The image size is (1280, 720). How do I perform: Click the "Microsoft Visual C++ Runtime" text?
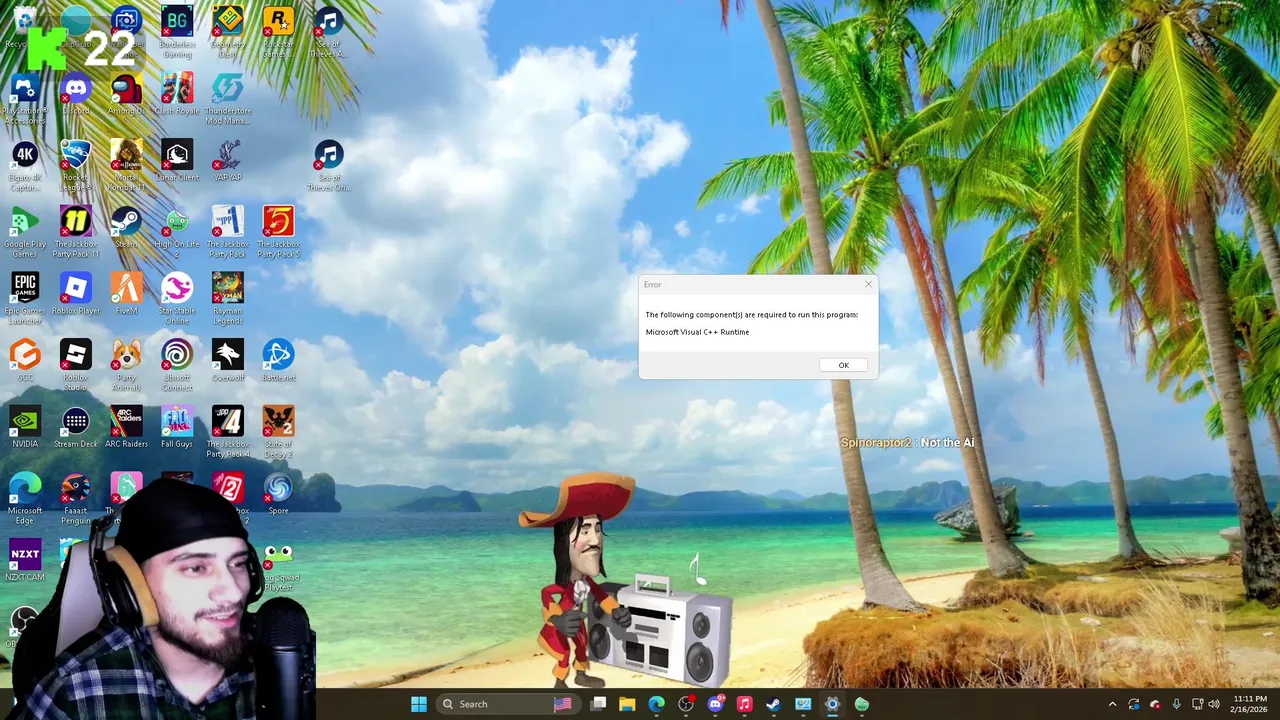pos(697,332)
